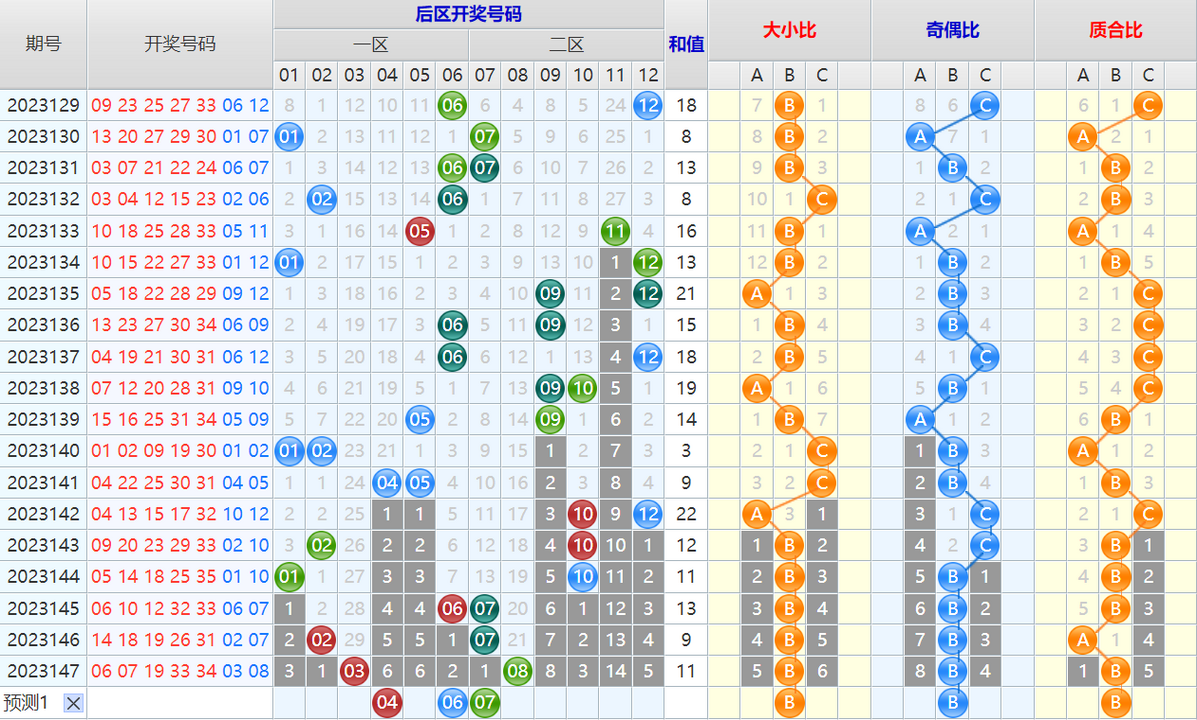The width and height of the screenshot is (1197, 720).
Task: Select period number 2023140
Action: point(44,450)
